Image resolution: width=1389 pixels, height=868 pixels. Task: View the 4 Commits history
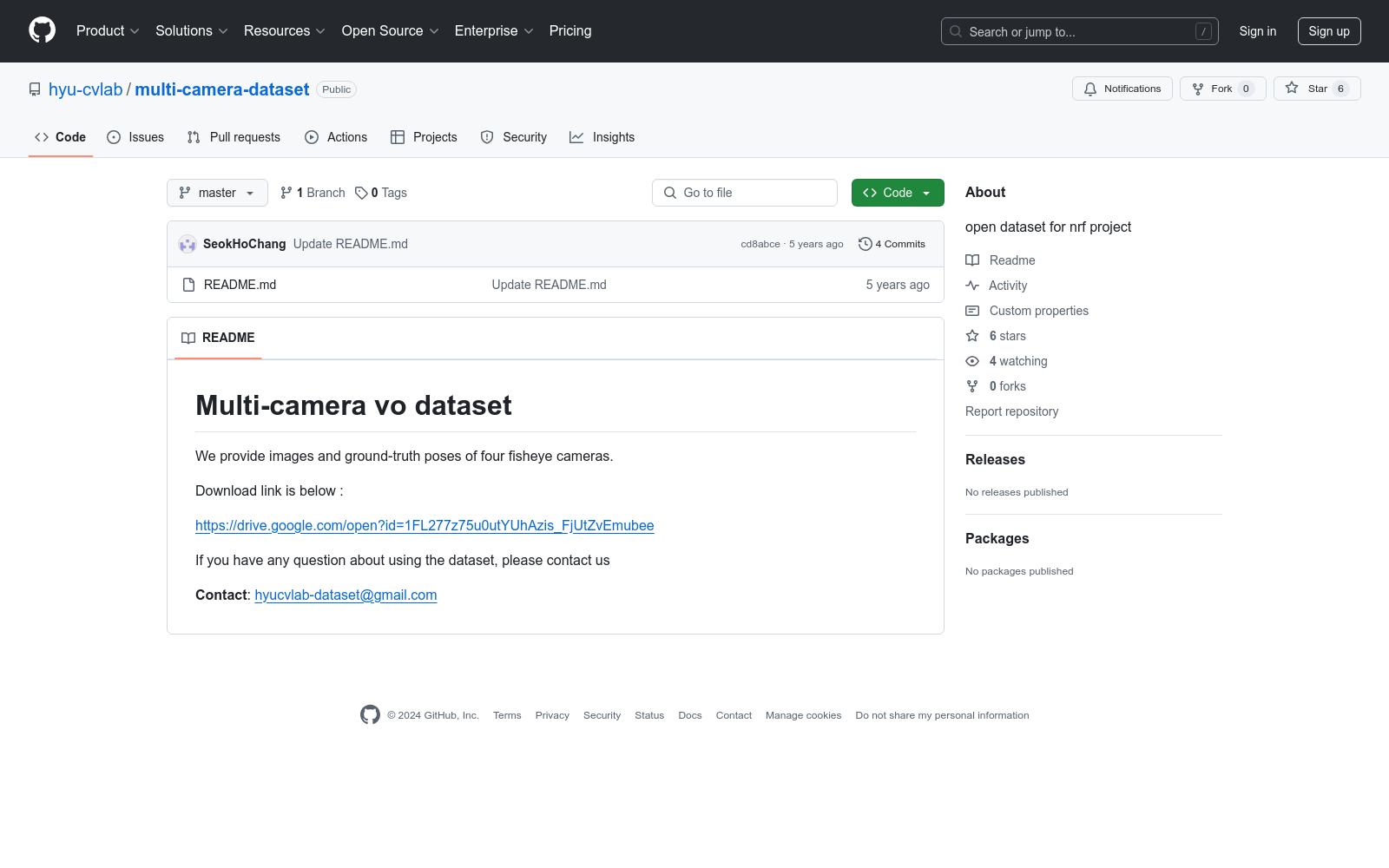click(x=892, y=244)
